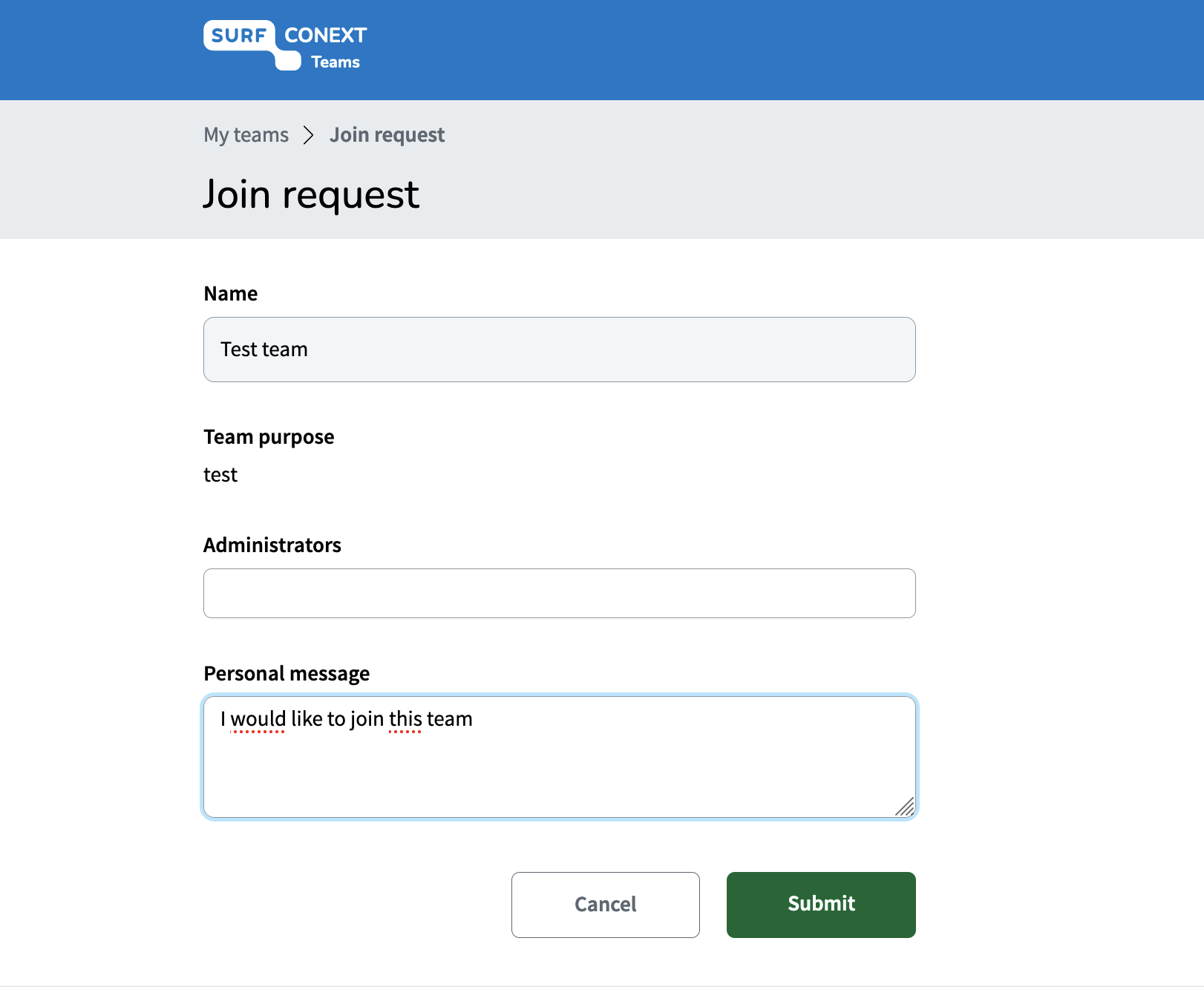1204x987 pixels.
Task: Click the SURF logo badge
Action: click(x=239, y=35)
